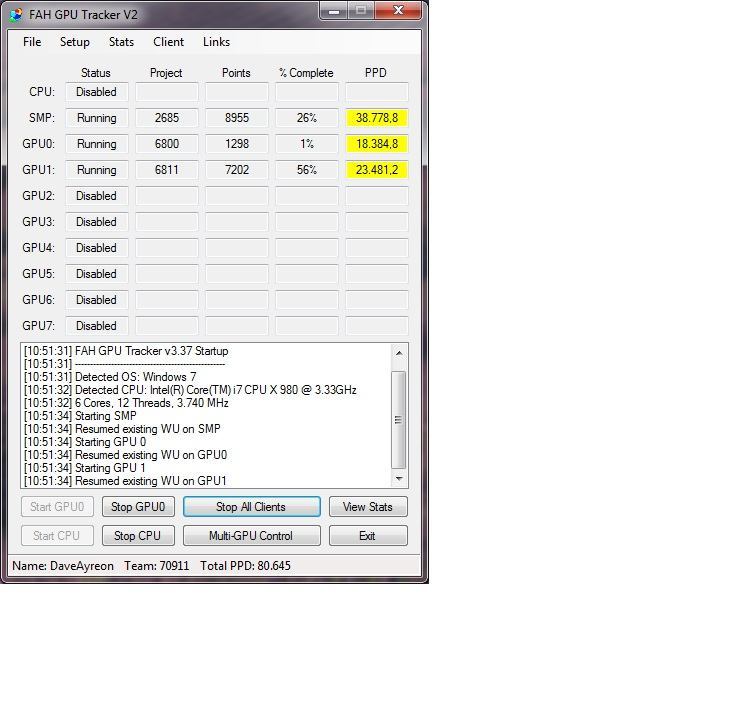
Task: Click the log scrollbar up arrow
Action: (399, 353)
